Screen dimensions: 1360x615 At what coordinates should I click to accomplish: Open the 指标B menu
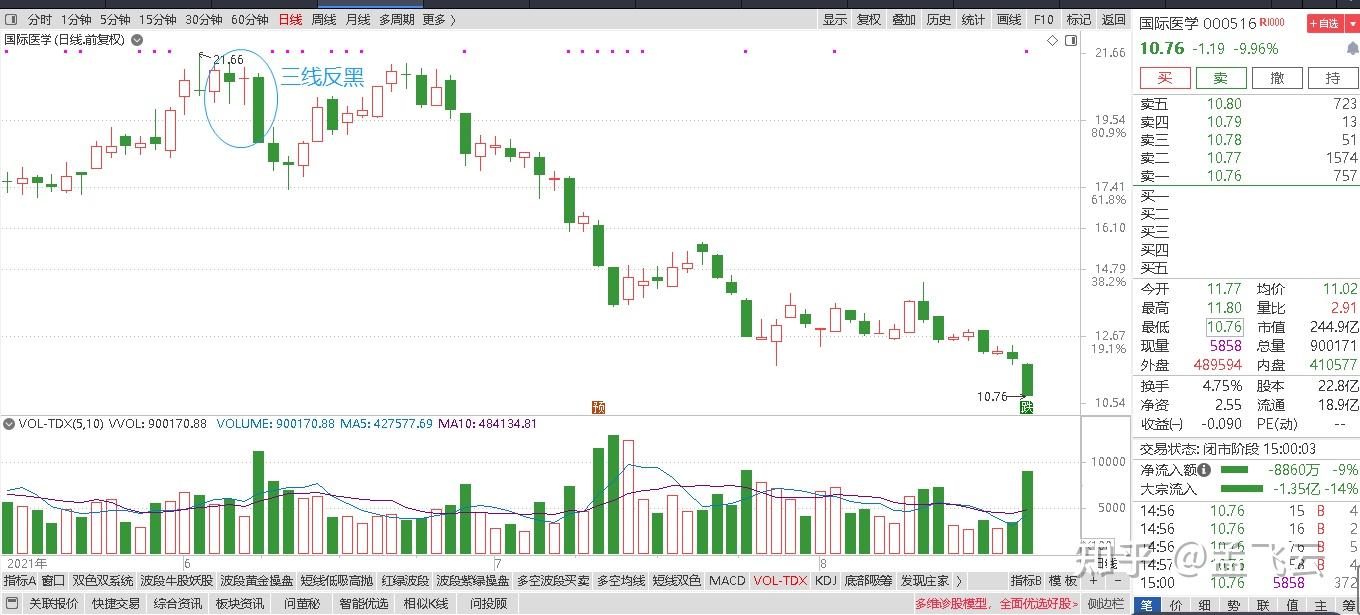pos(1026,580)
